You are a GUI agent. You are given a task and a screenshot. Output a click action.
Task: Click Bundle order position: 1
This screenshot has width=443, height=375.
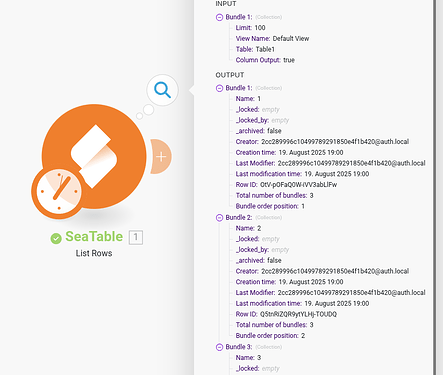click(x=270, y=206)
